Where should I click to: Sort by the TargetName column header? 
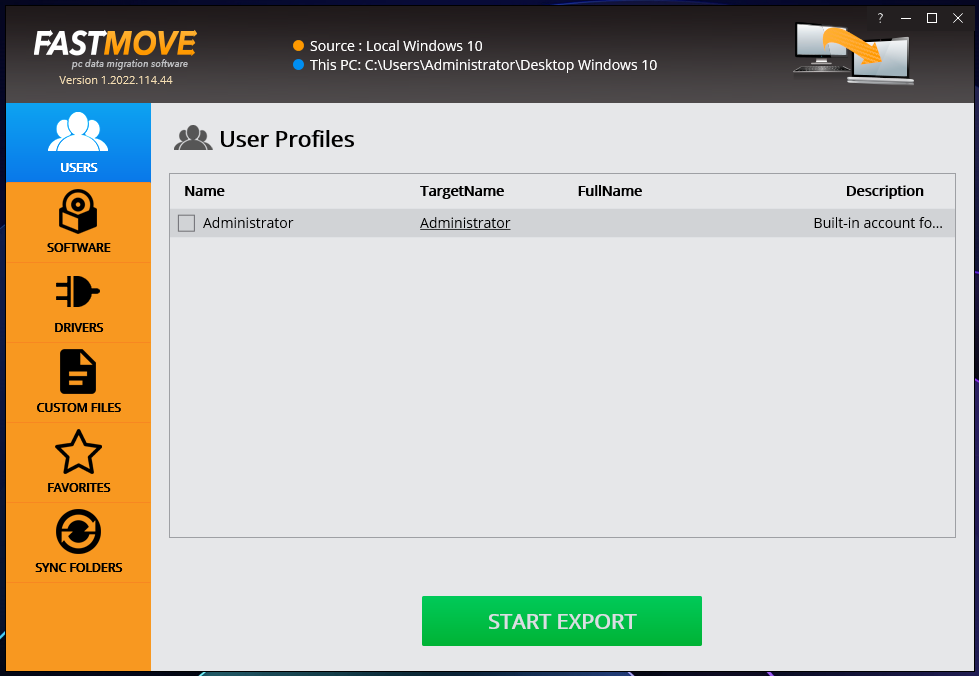(x=462, y=191)
